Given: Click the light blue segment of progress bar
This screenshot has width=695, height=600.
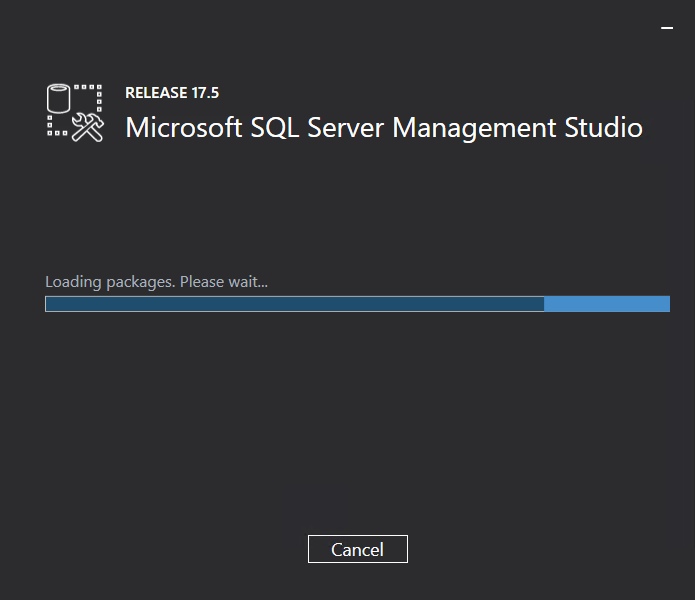Looking at the screenshot, I should (x=607, y=304).
